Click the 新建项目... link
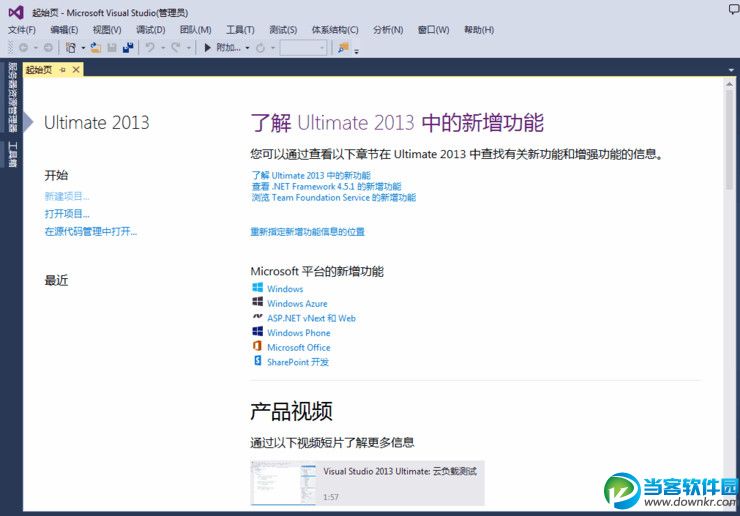740x516 pixels. point(67,196)
